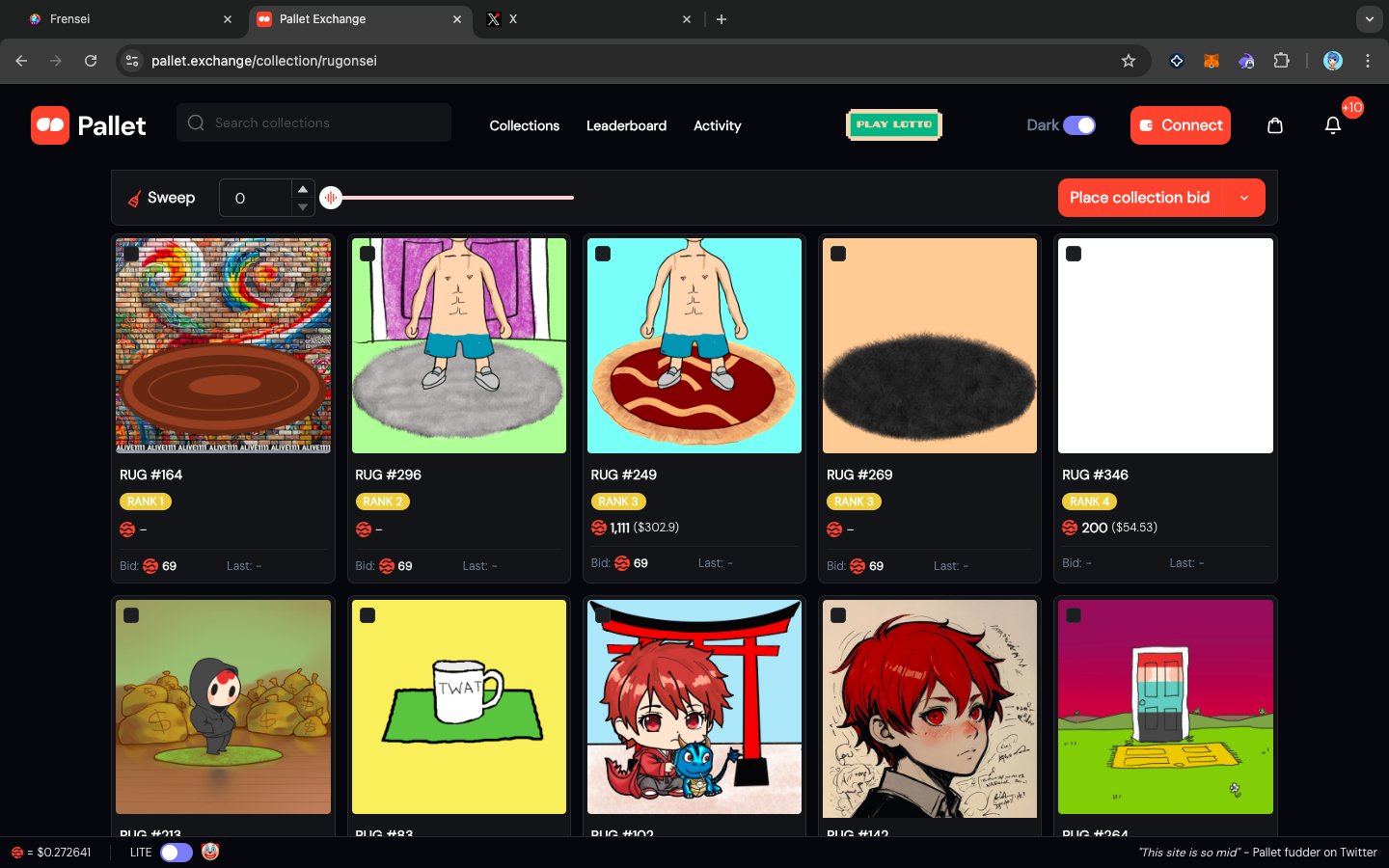Click the Sweep slider handle

[x=331, y=198]
